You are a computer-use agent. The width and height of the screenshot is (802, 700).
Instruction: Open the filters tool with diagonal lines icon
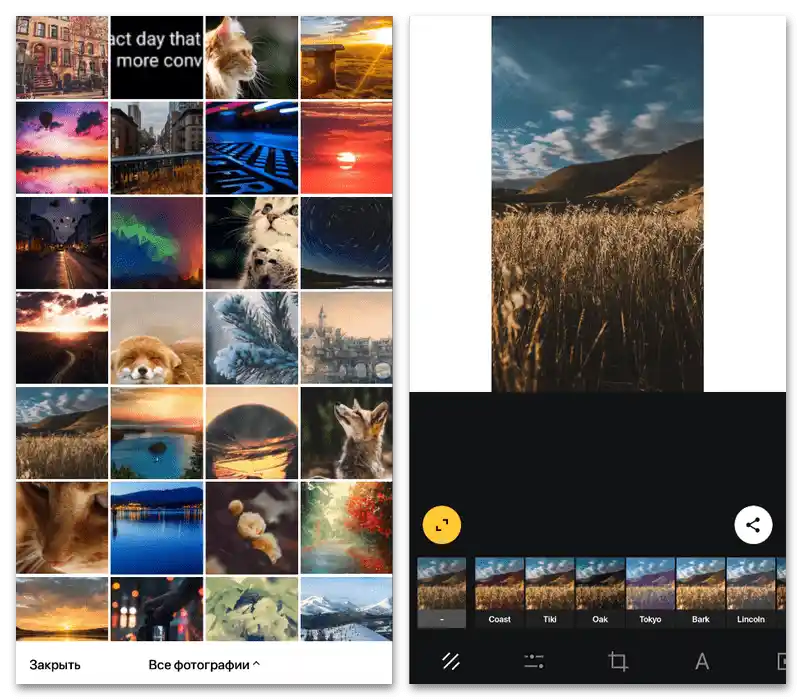(451, 661)
